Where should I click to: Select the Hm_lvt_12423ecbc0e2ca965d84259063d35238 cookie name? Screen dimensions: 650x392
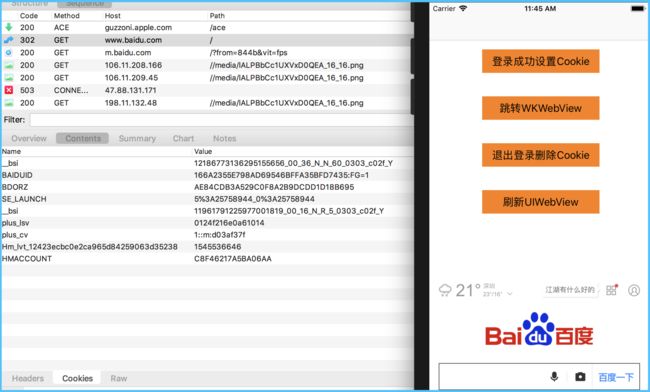(x=90, y=247)
